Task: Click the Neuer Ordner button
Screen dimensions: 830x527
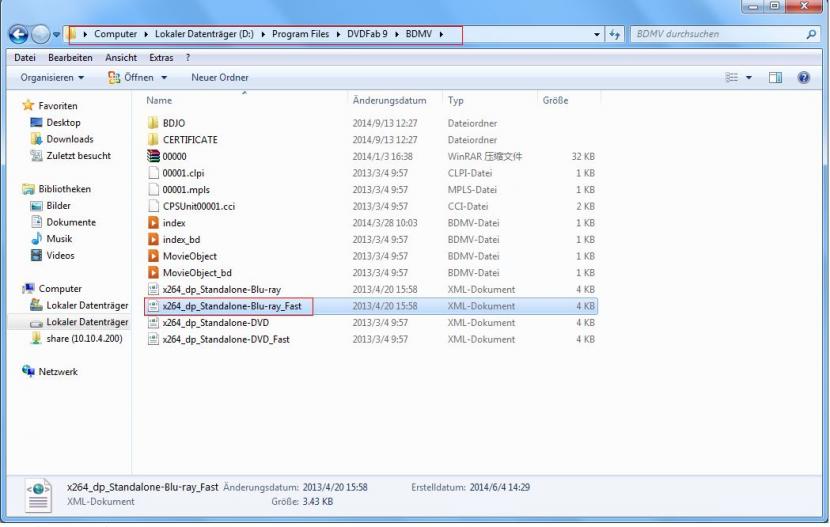Action: click(219, 77)
